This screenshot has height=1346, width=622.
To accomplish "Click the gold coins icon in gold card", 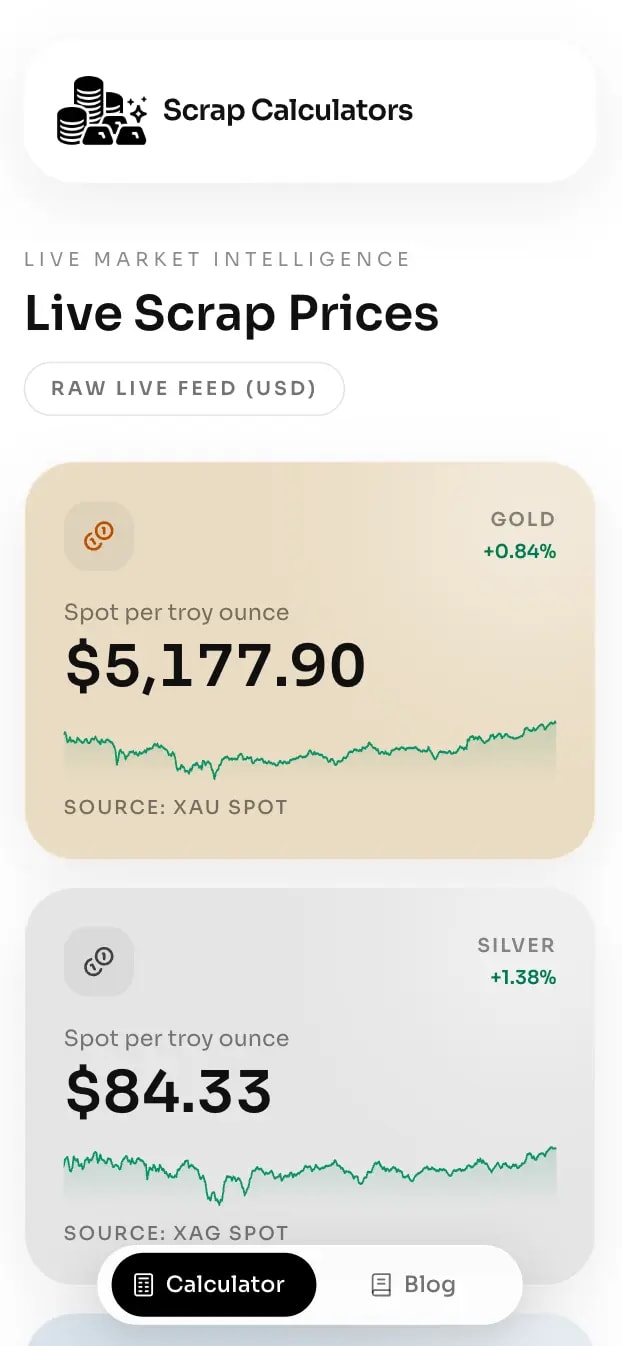I will click(x=99, y=536).
